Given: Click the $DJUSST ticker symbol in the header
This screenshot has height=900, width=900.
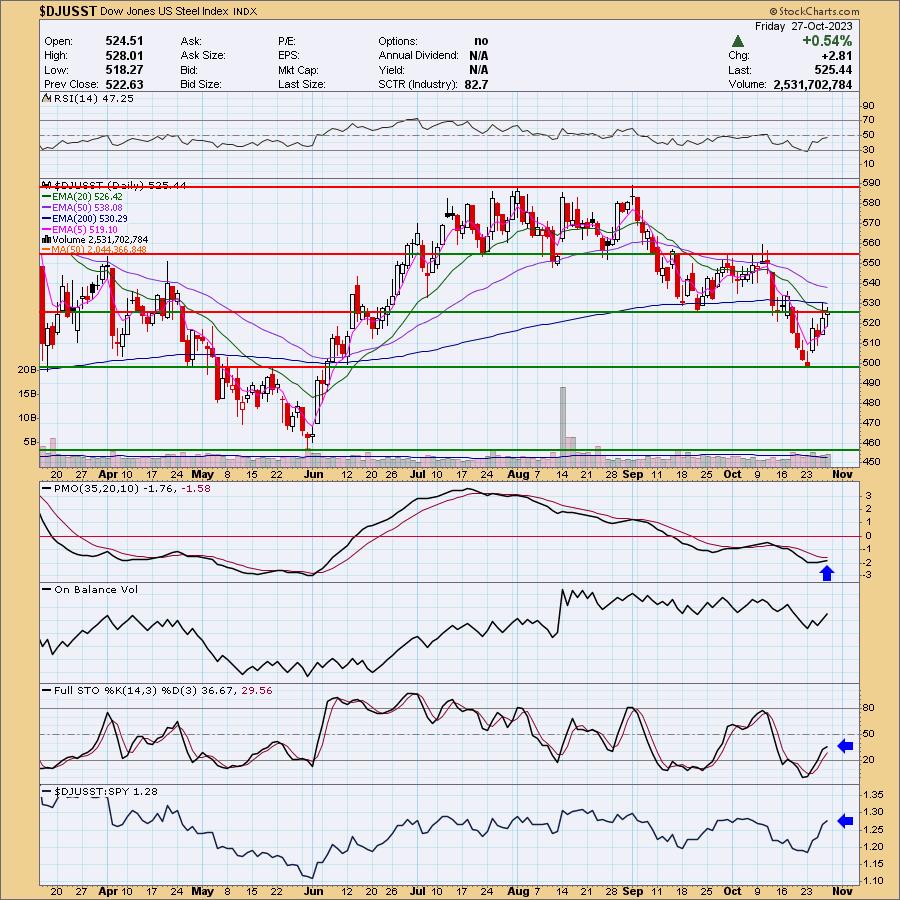Looking at the screenshot, I should [x=68, y=11].
